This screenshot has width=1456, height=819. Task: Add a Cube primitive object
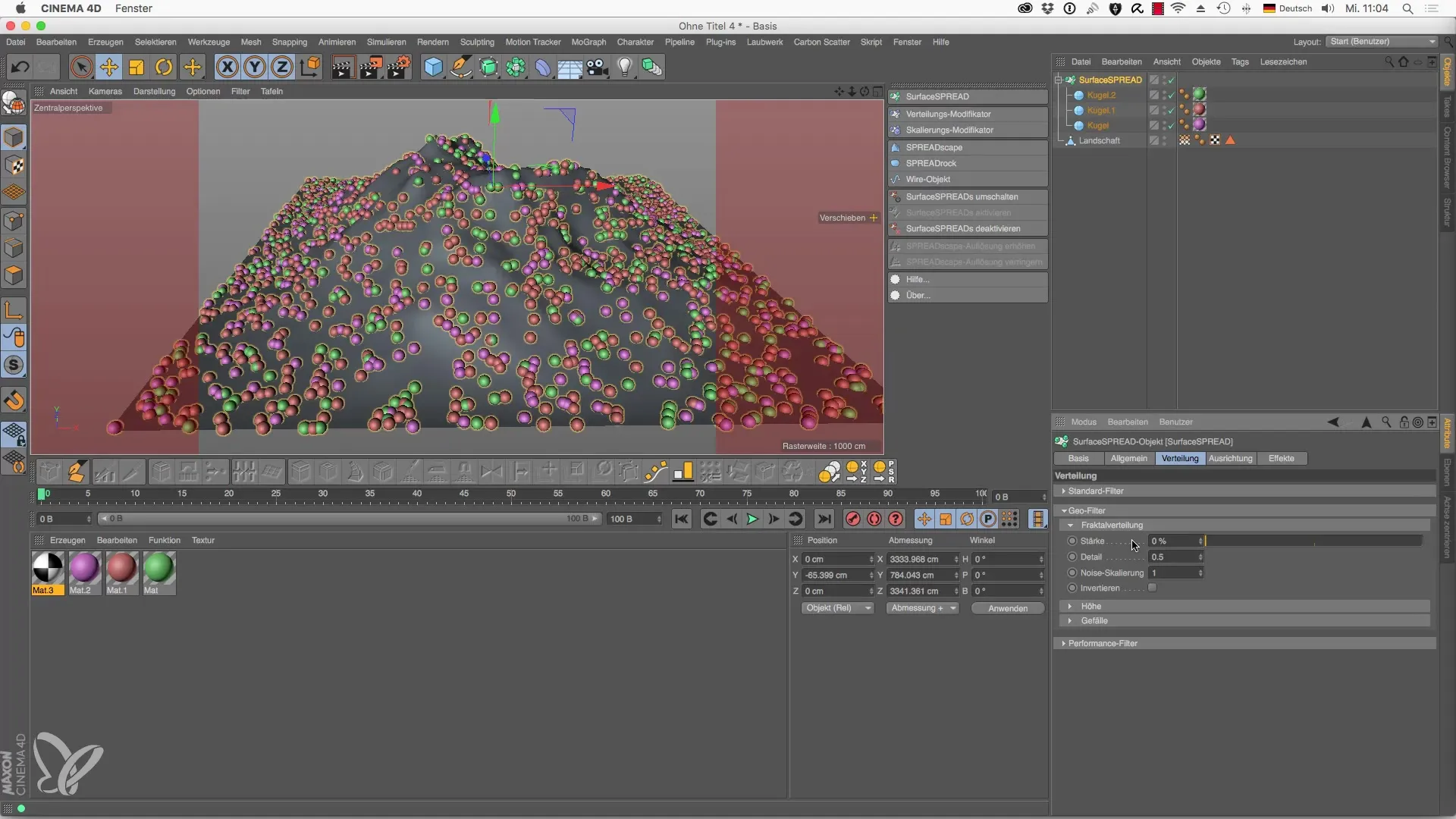point(433,67)
